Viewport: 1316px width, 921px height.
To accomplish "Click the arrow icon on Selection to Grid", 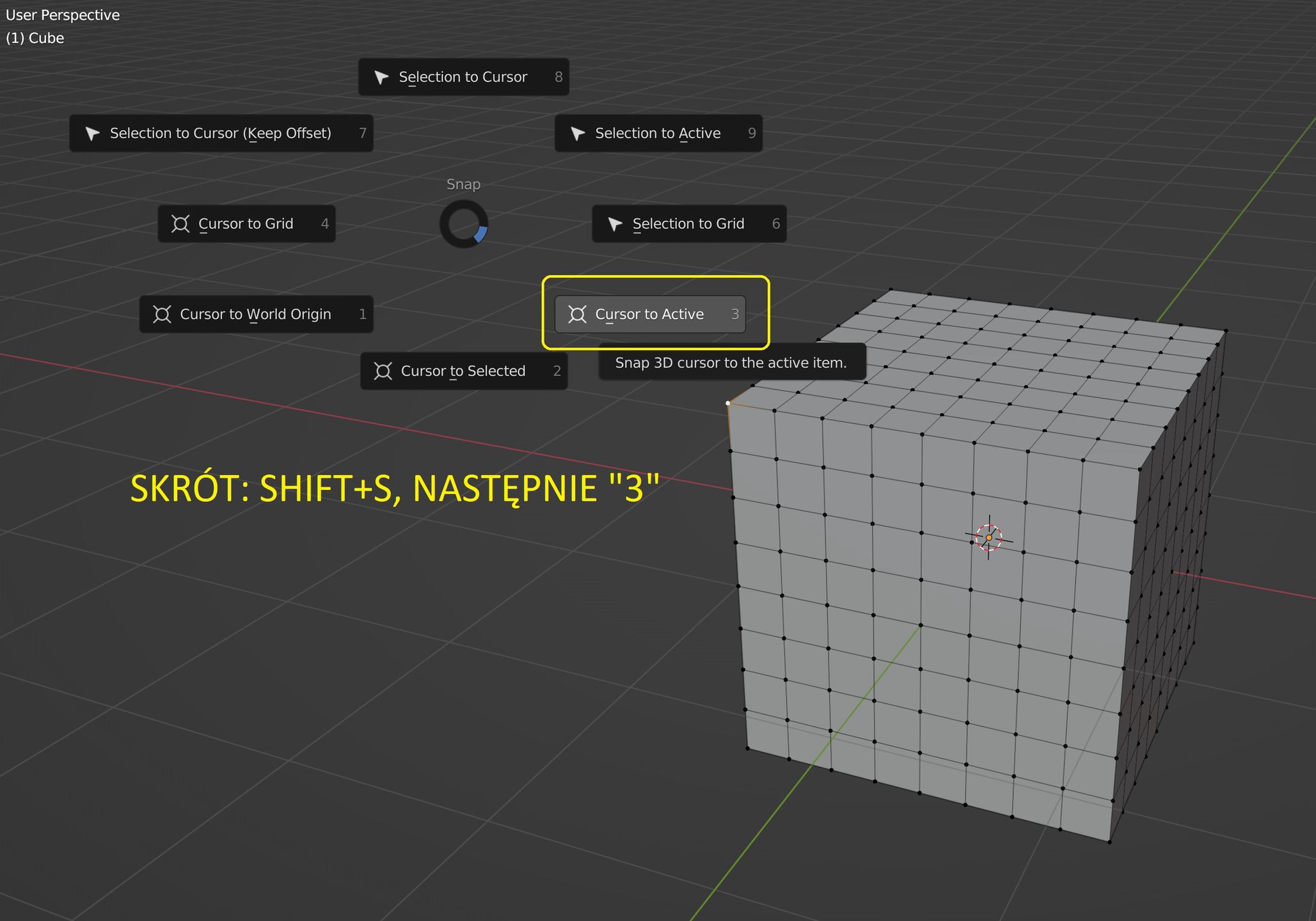I will click(615, 224).
